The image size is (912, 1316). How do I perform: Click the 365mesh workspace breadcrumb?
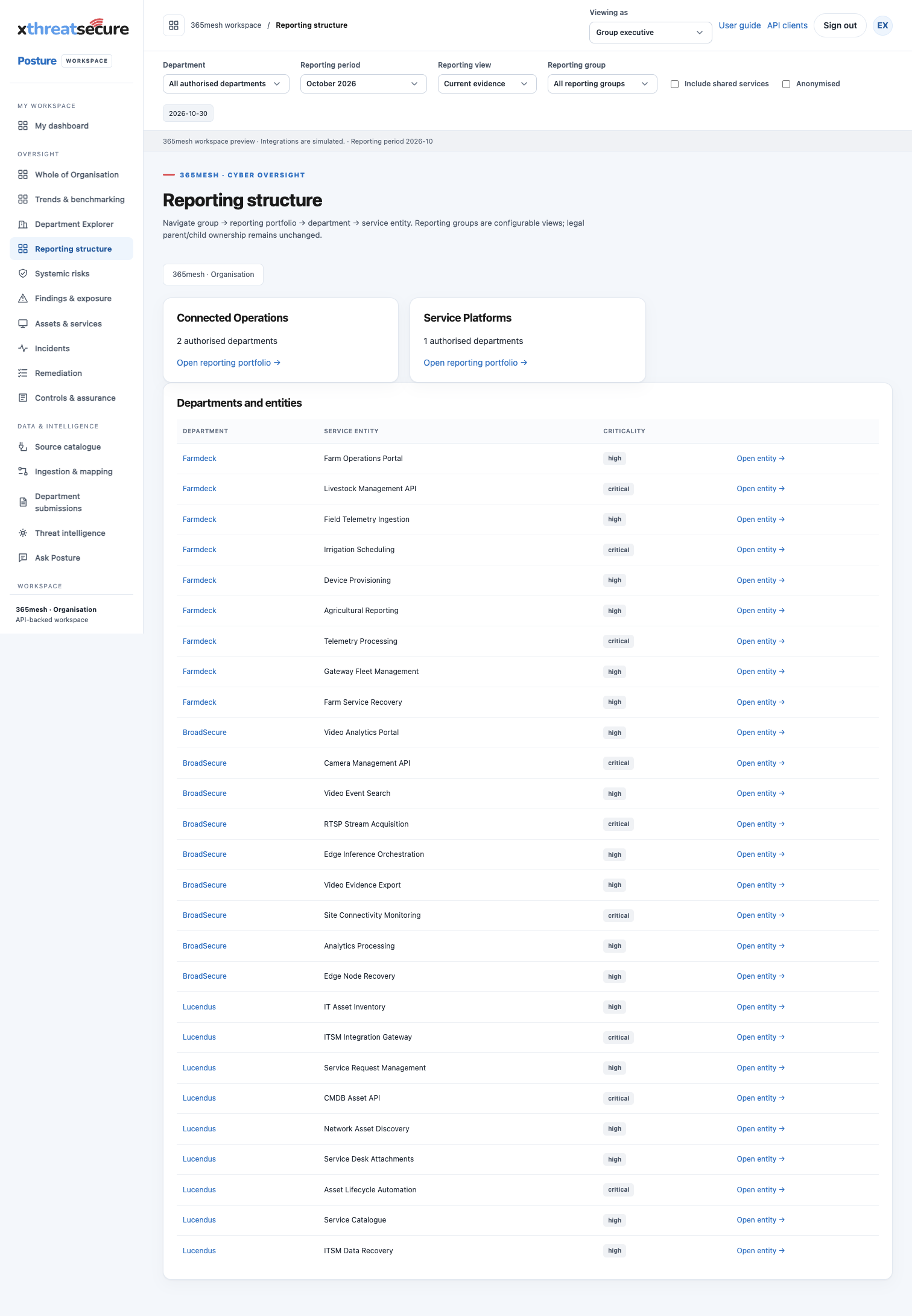click(226, 25)
